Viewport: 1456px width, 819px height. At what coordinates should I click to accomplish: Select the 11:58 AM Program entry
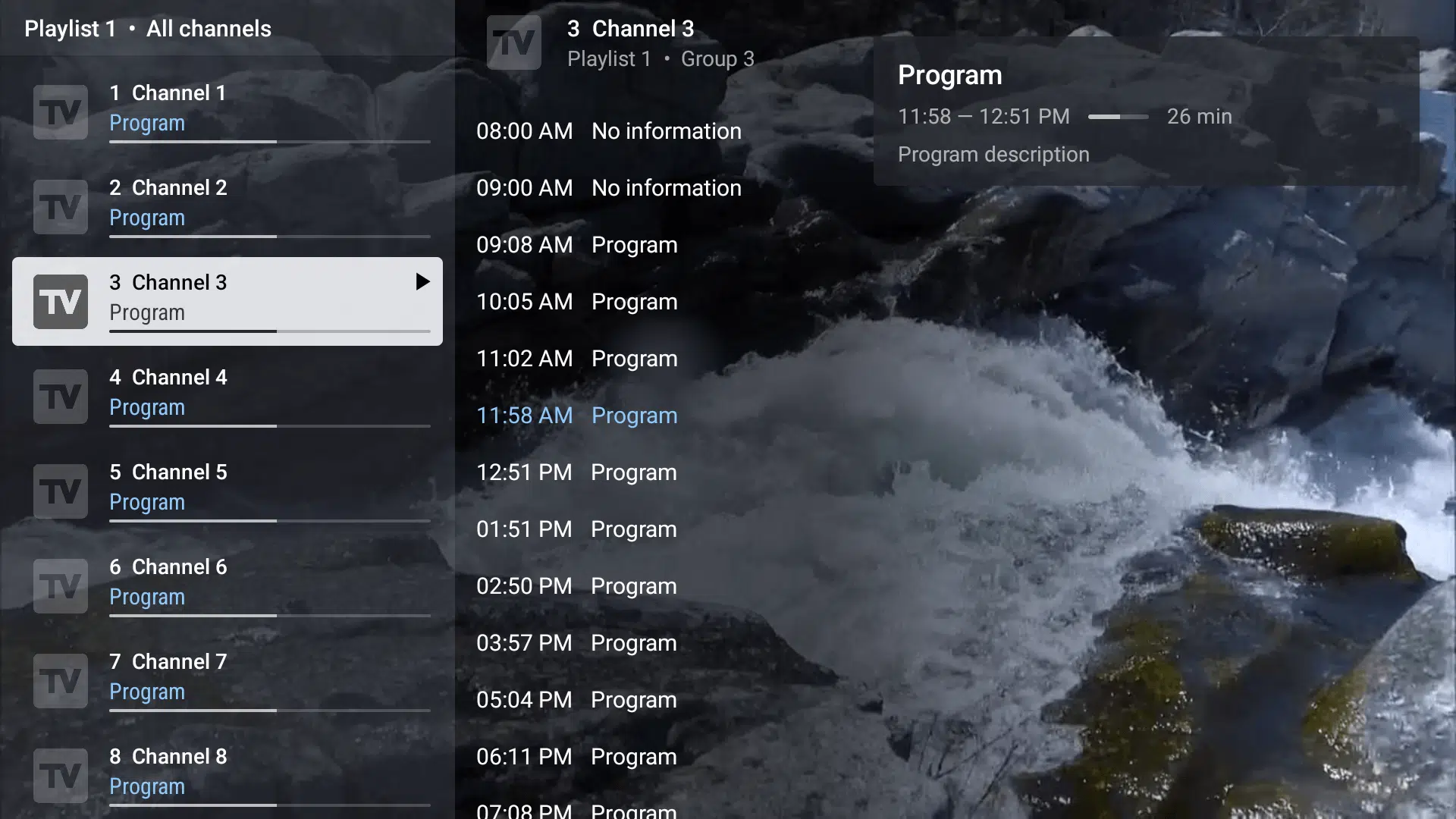coord(576,415)
